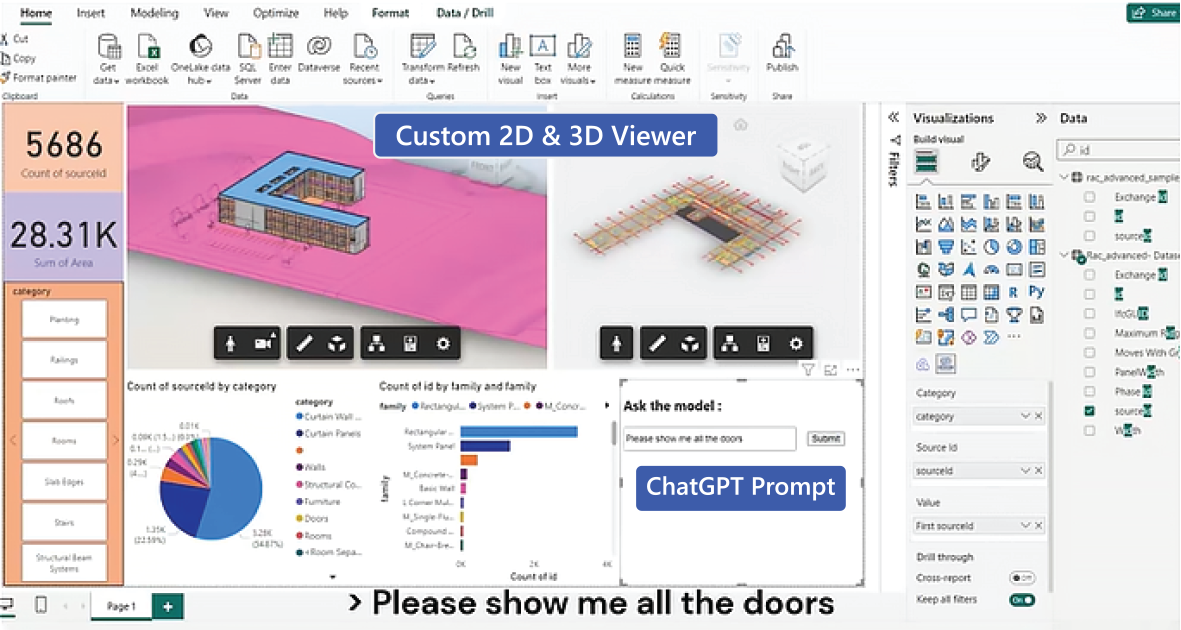Insert a Text box from ribbon

(x=542, y=47)
